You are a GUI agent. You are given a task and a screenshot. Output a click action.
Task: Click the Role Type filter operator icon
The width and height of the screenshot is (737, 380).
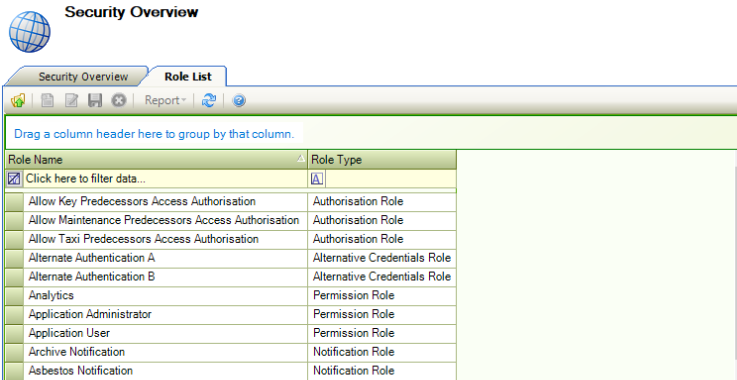317,179
